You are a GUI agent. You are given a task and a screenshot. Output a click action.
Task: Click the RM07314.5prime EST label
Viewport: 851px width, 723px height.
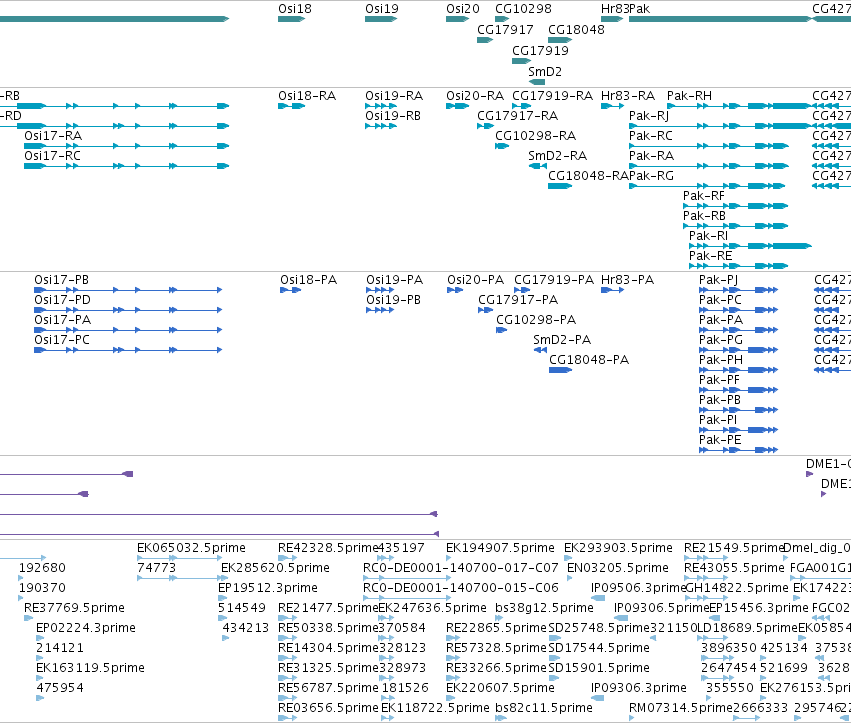[x=681, y=708]
